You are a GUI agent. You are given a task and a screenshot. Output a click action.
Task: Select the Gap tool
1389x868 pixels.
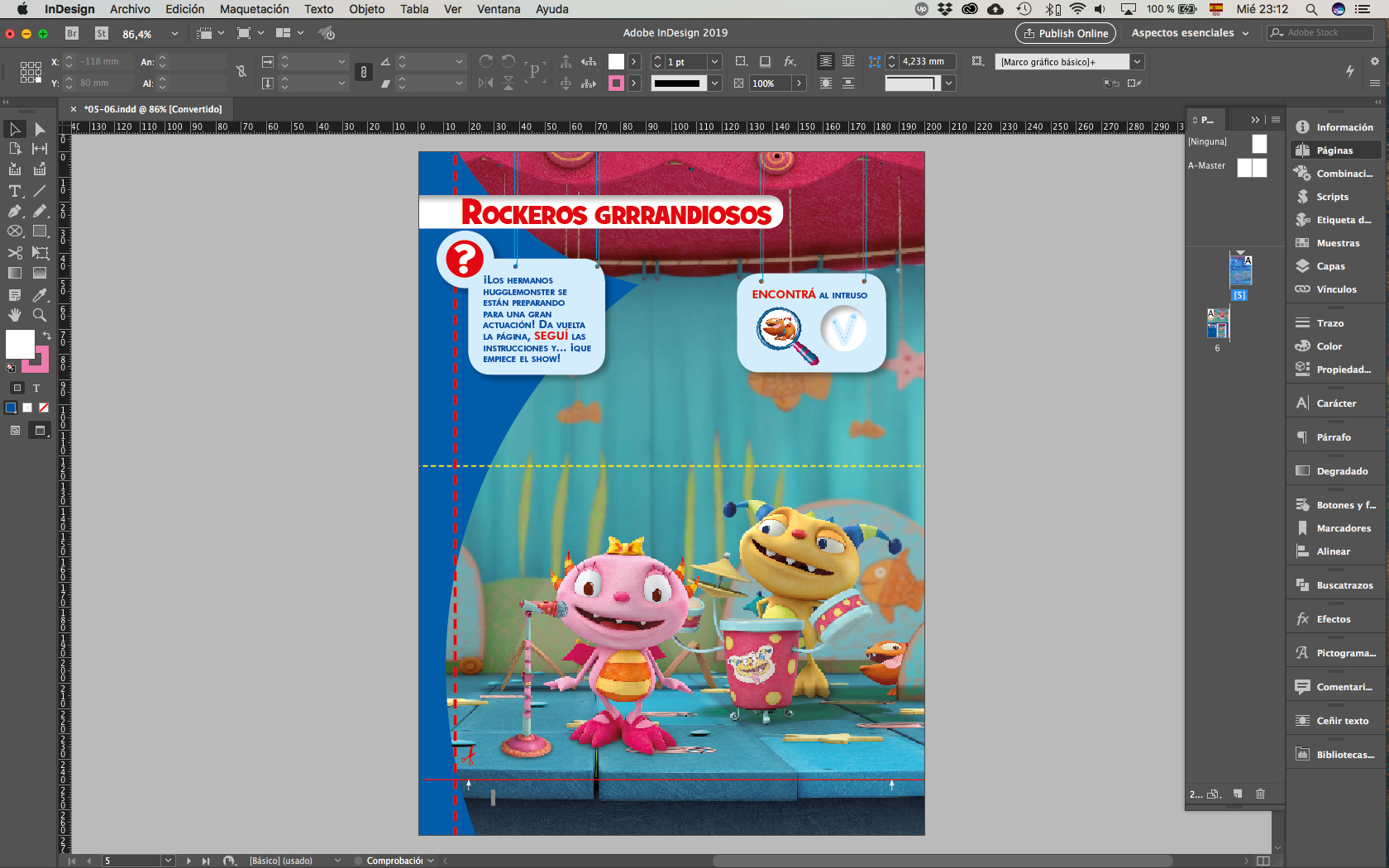point(40,149)
